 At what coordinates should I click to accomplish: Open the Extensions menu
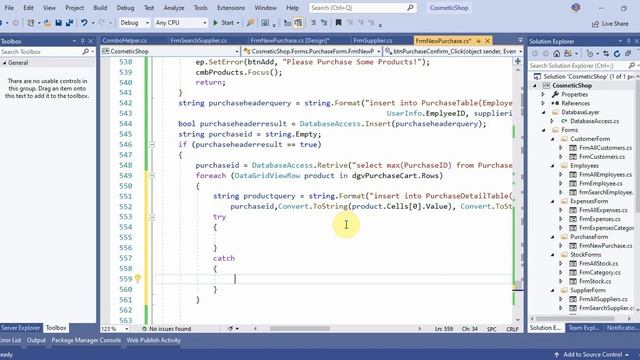point(231,8)
